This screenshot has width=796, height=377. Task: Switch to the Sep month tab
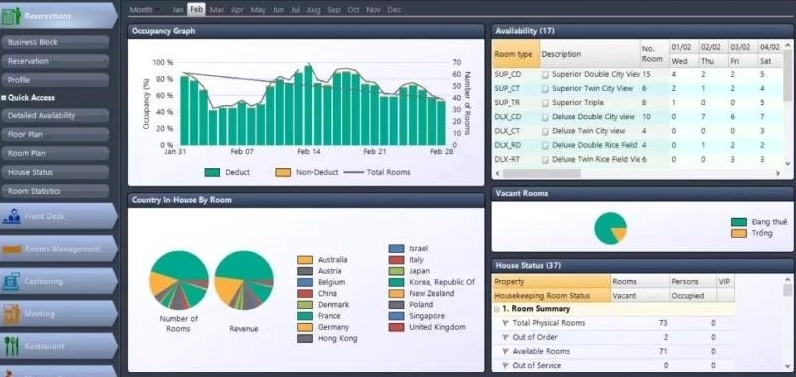point(334,10)
